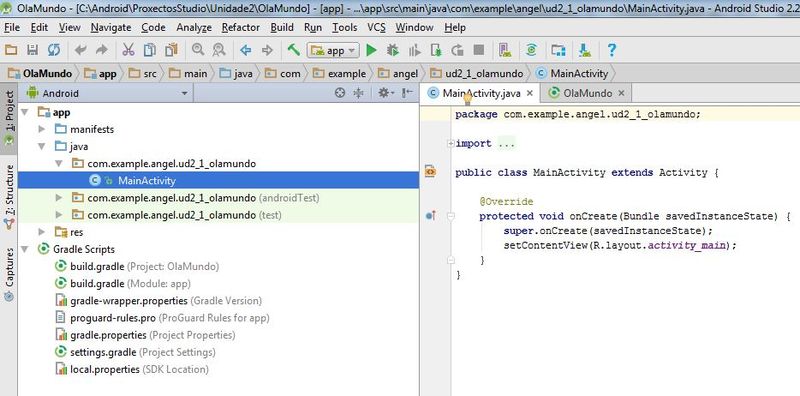Click the Replace search icon
Image resolution: width=800 pixels, height=396 pixels.
(219, 50)
